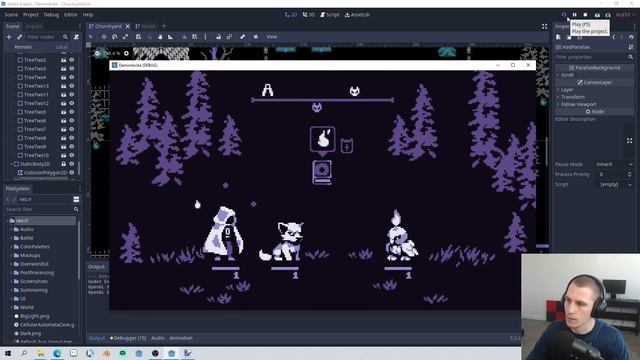
Task: Toggle visibility of StaticBody2D node
Action: pos(72,164)
